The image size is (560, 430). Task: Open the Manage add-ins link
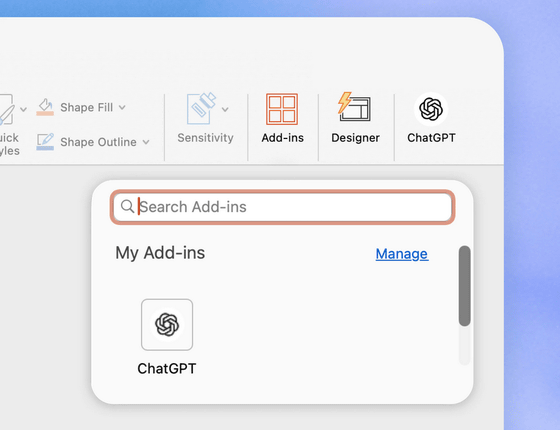pyautogui.click(x=402, y=254)
